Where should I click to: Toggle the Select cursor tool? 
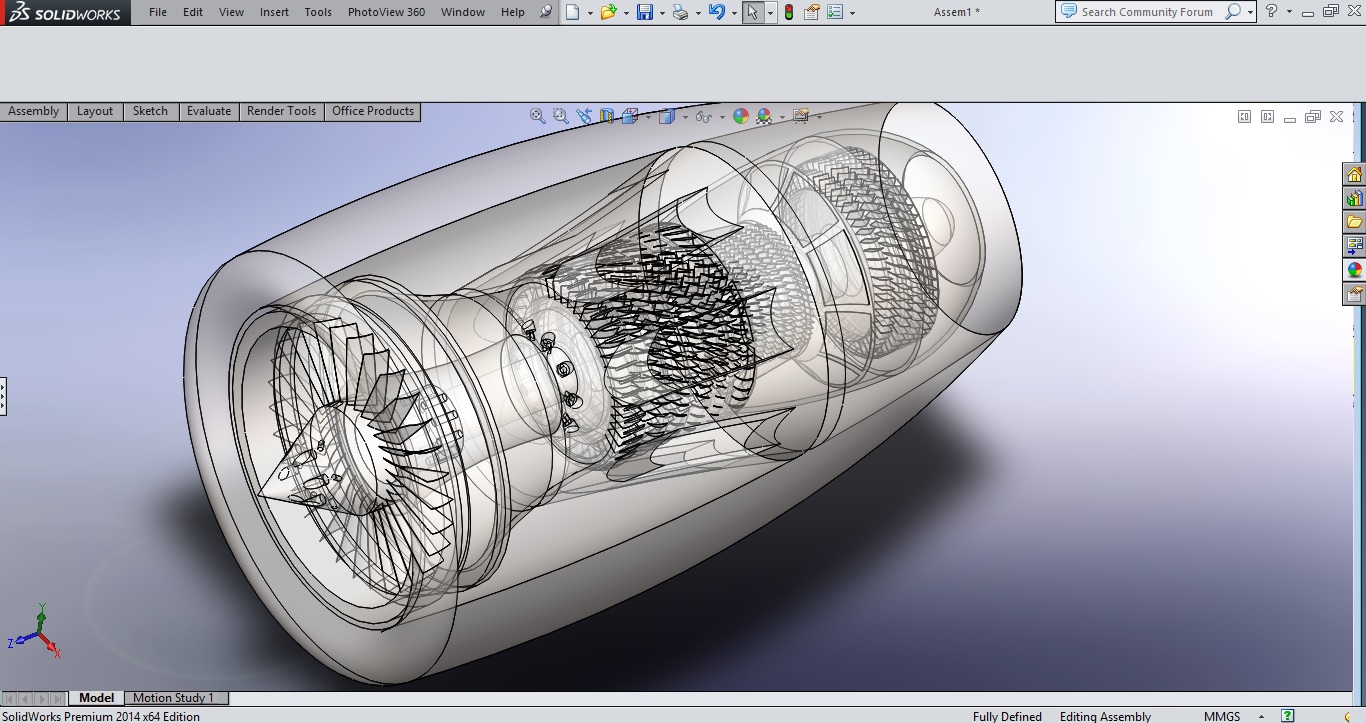[x=752, y=12]
